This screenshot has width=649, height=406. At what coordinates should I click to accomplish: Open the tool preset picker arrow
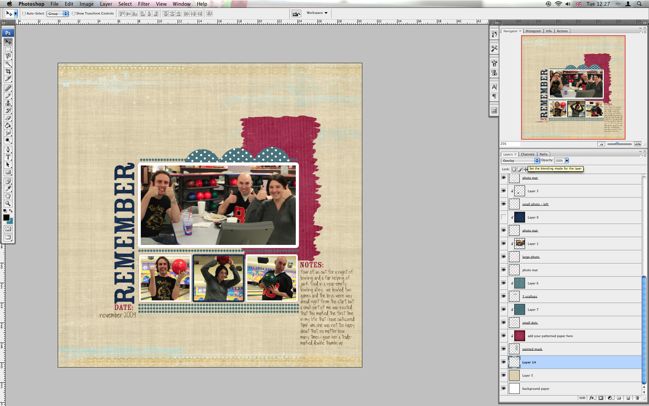coord(15,14)
